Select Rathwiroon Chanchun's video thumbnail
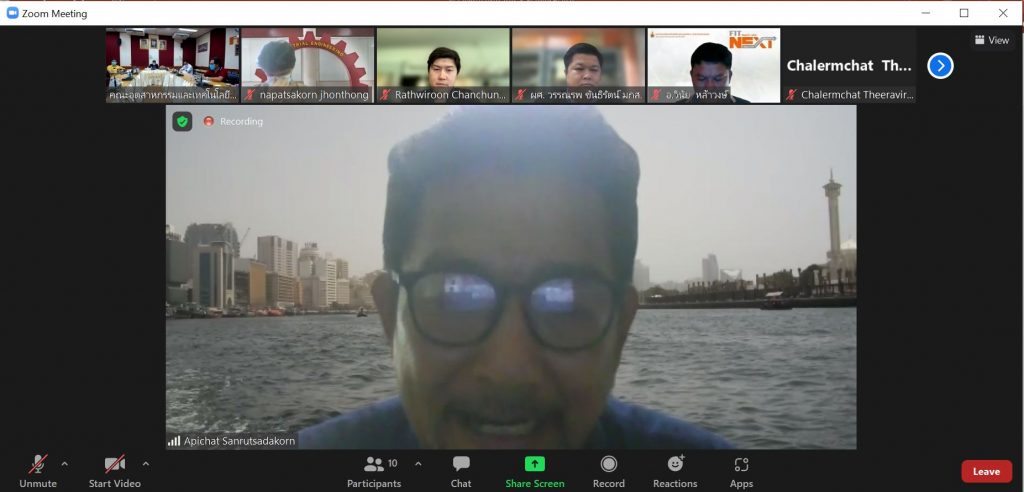This screenshot has width=1024, height=492. pyautogui.click(x=443, y=65)
